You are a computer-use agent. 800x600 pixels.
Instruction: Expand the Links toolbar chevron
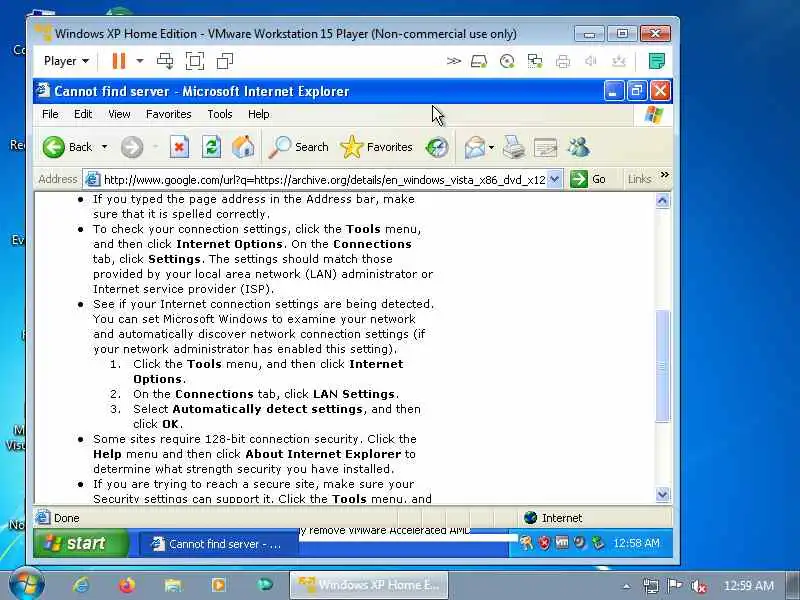pos(664,175)
